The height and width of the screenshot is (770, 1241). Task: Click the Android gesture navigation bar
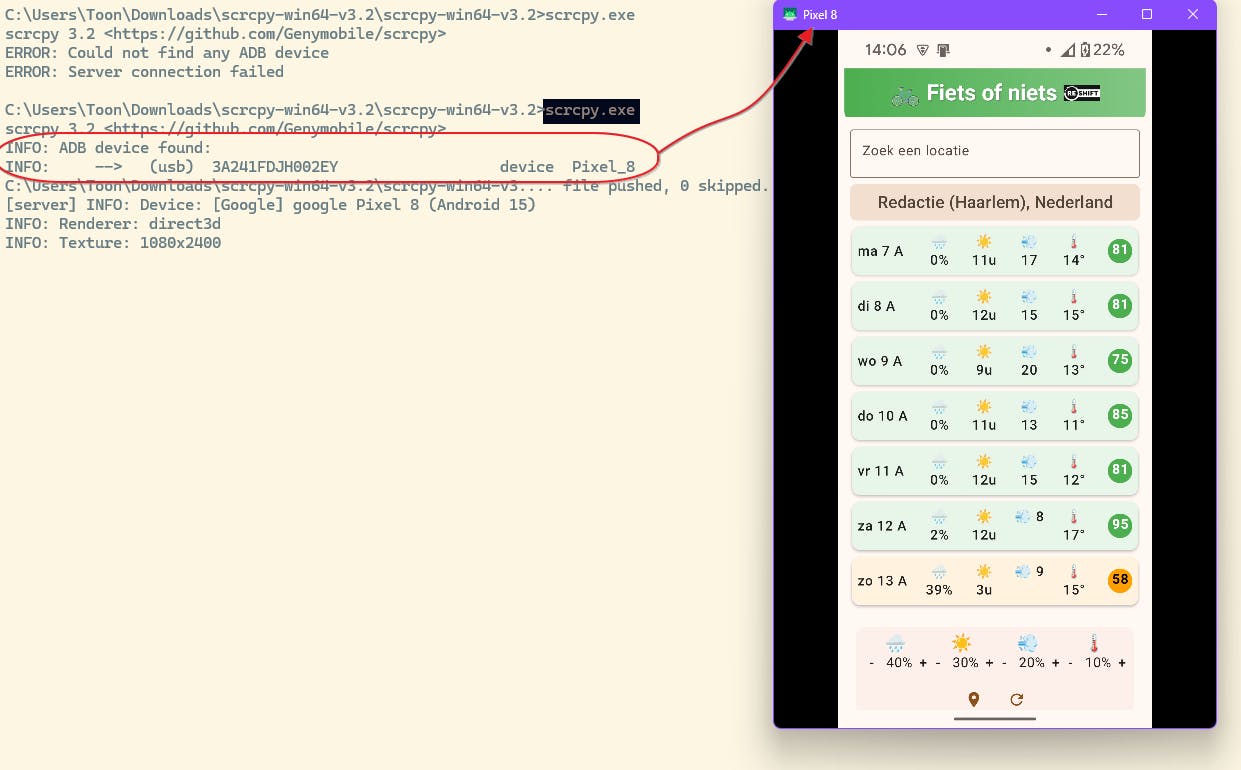995,718
